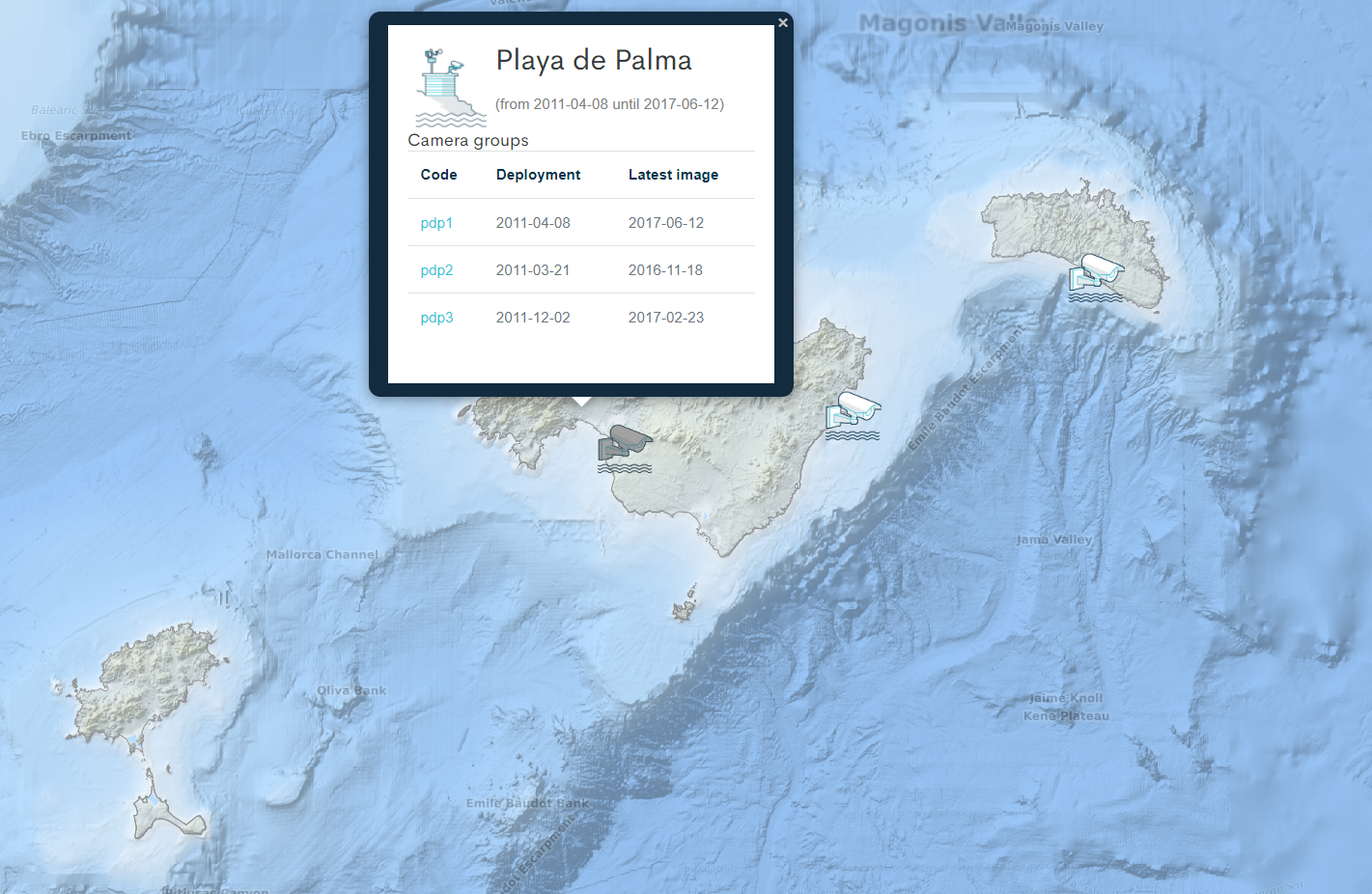Click the Playa de Palma title
This screenshot has width=1372, height=894.
594,61
